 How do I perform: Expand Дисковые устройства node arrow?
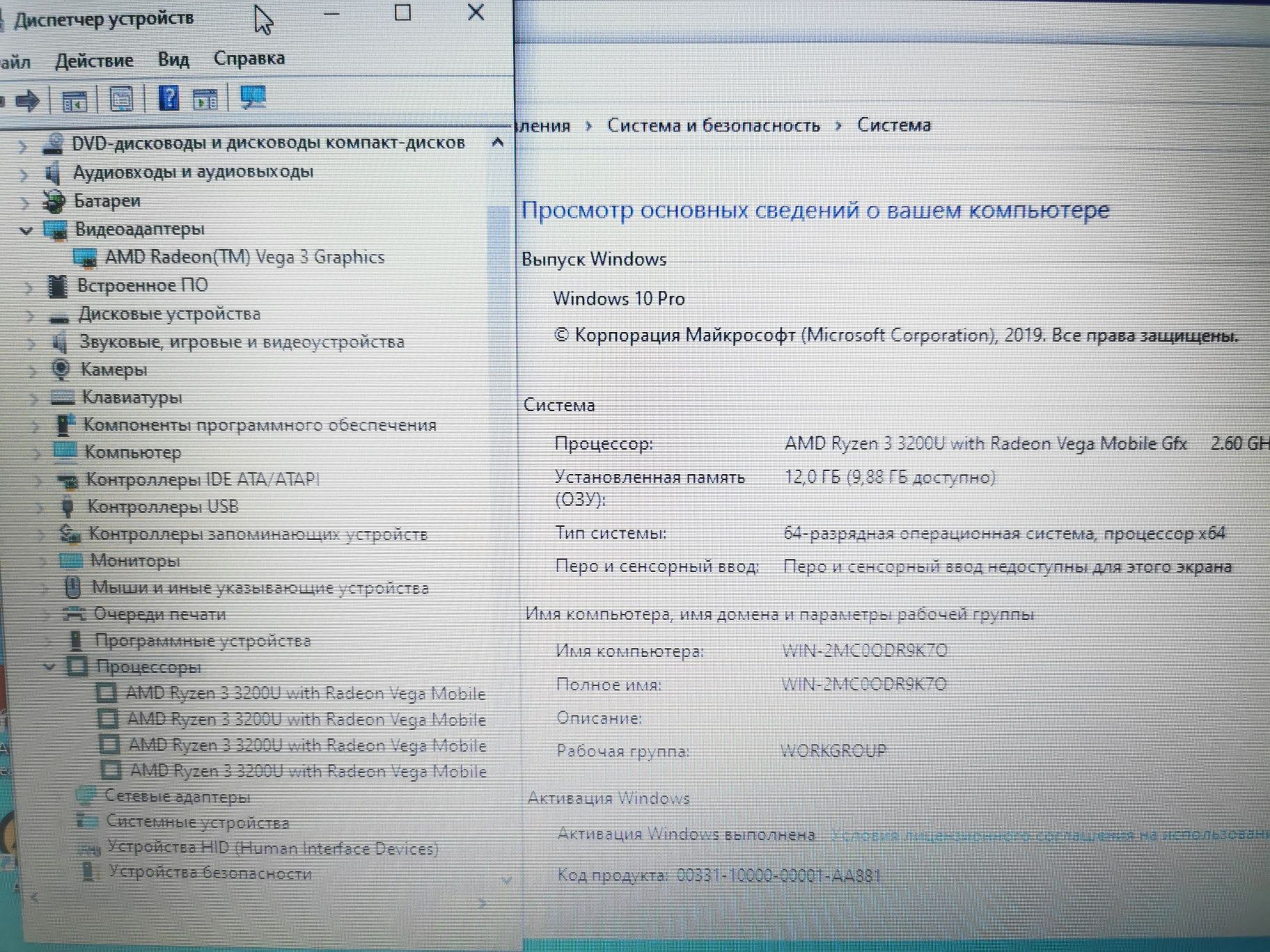pyautogui.click(x=30, y=315)
